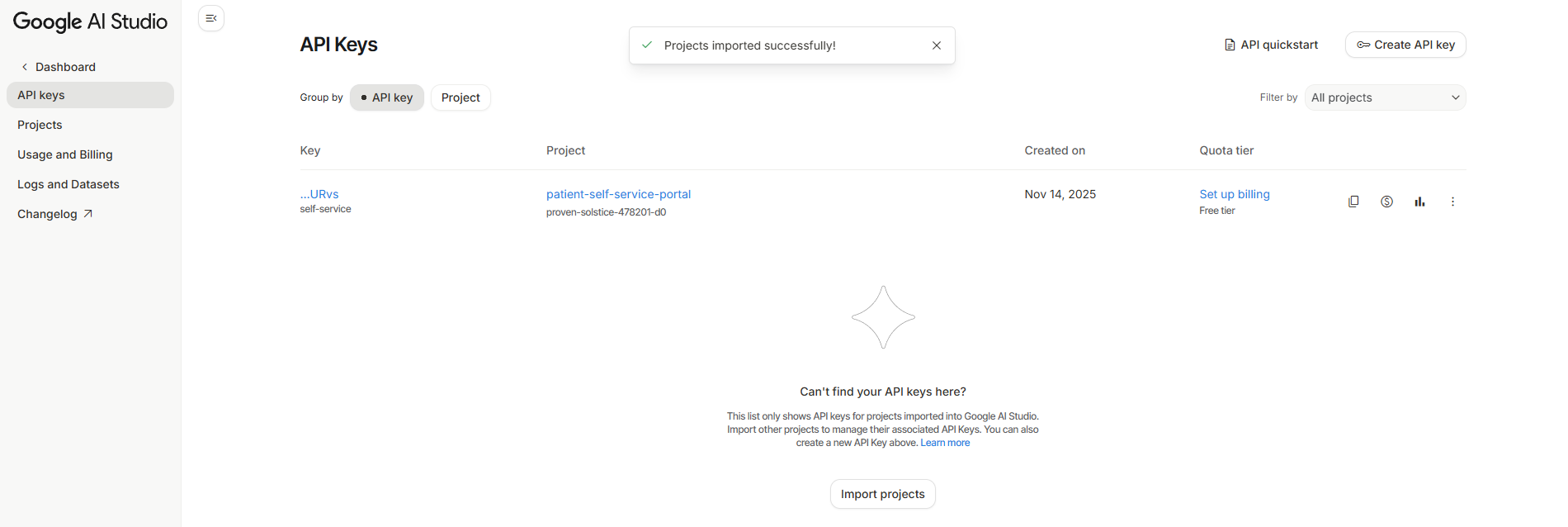The height and width of the screenshot is (527, 1568).
Task: Navigate to Logs and Datasets
Action: click(68, 183)
